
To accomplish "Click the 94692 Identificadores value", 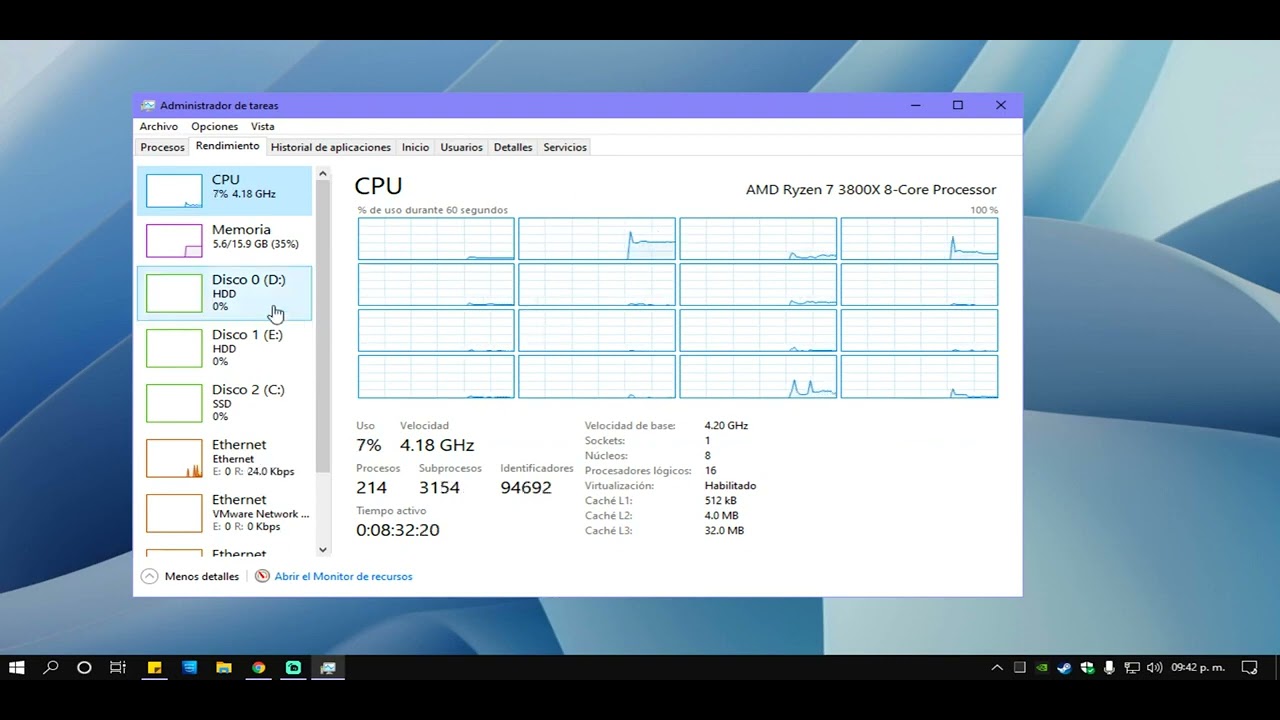I will [x=526, y=488].
